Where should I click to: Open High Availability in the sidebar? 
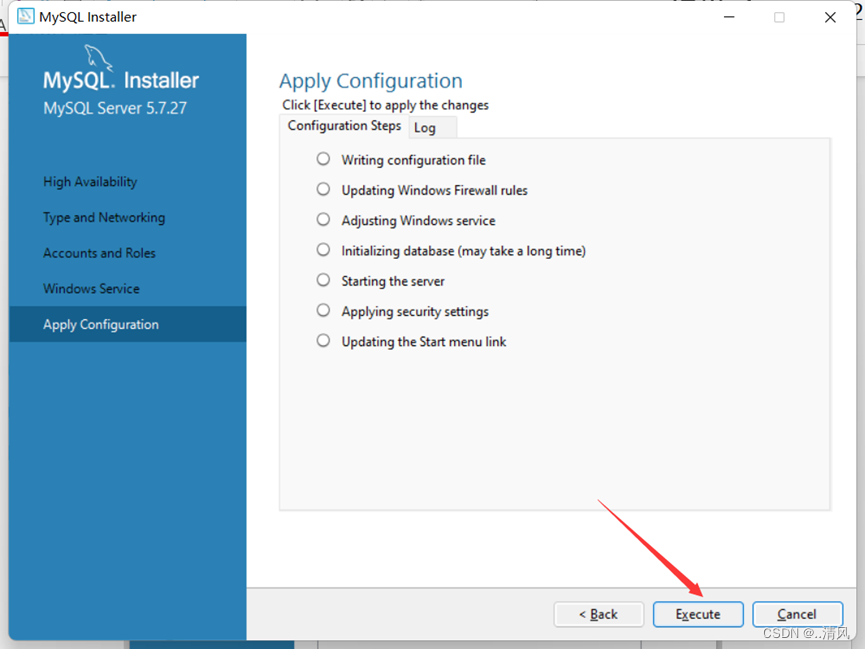pyautogui.click(x=90, y=182)
